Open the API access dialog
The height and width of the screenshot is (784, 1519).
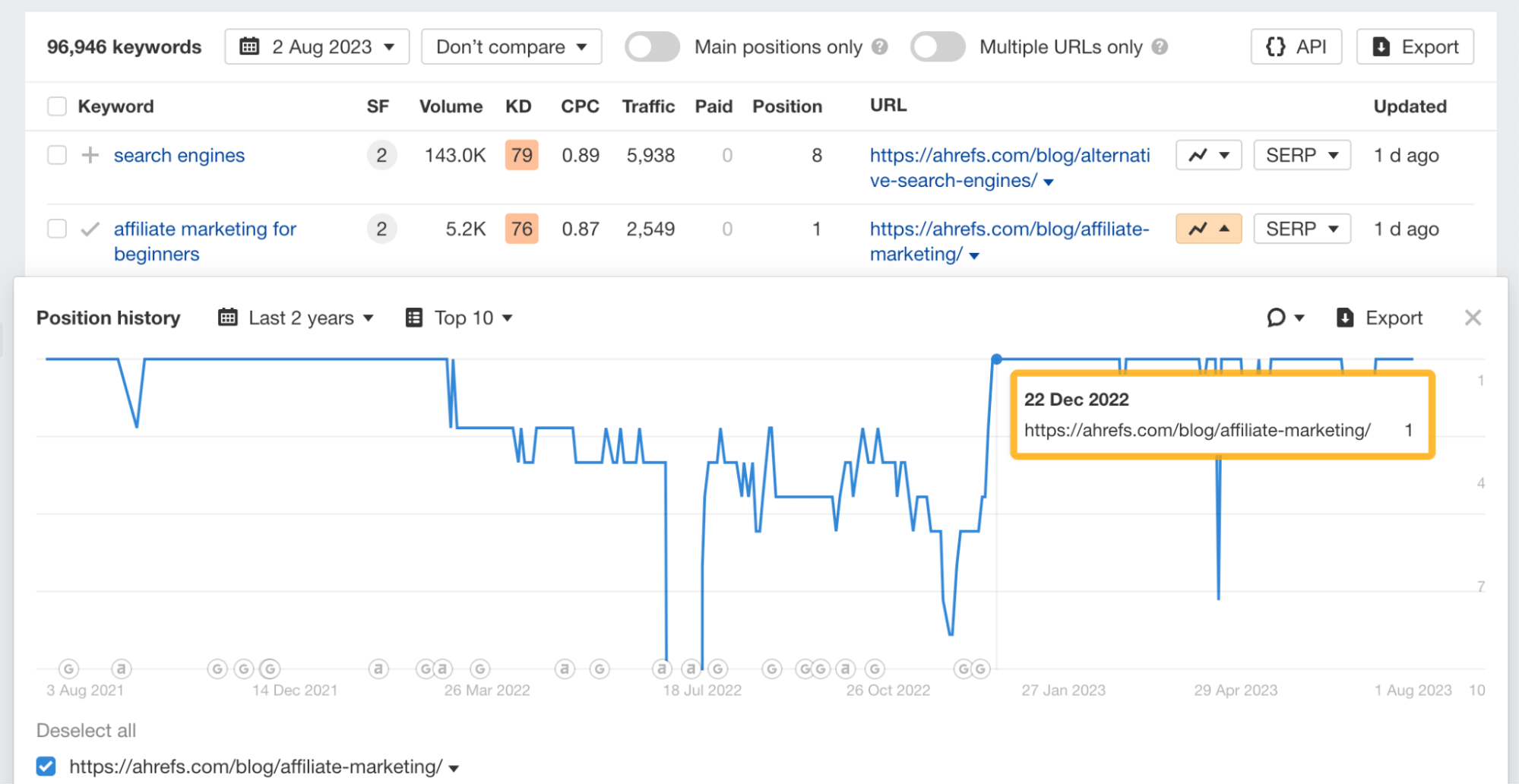tap(1296, 46)
